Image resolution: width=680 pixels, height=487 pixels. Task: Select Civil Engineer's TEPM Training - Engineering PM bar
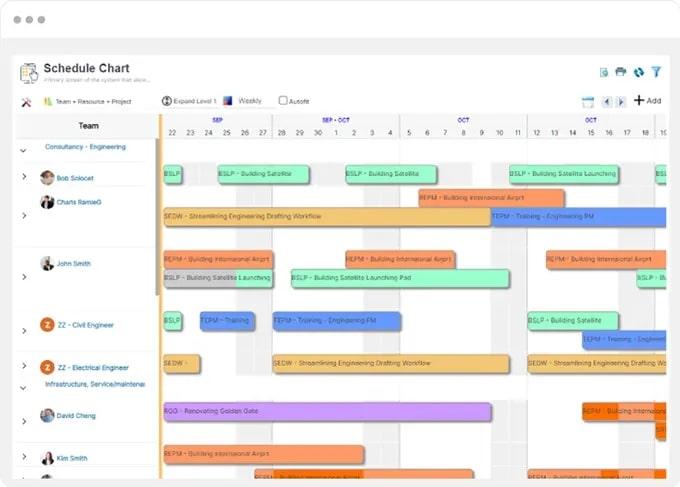pos(337,321)
